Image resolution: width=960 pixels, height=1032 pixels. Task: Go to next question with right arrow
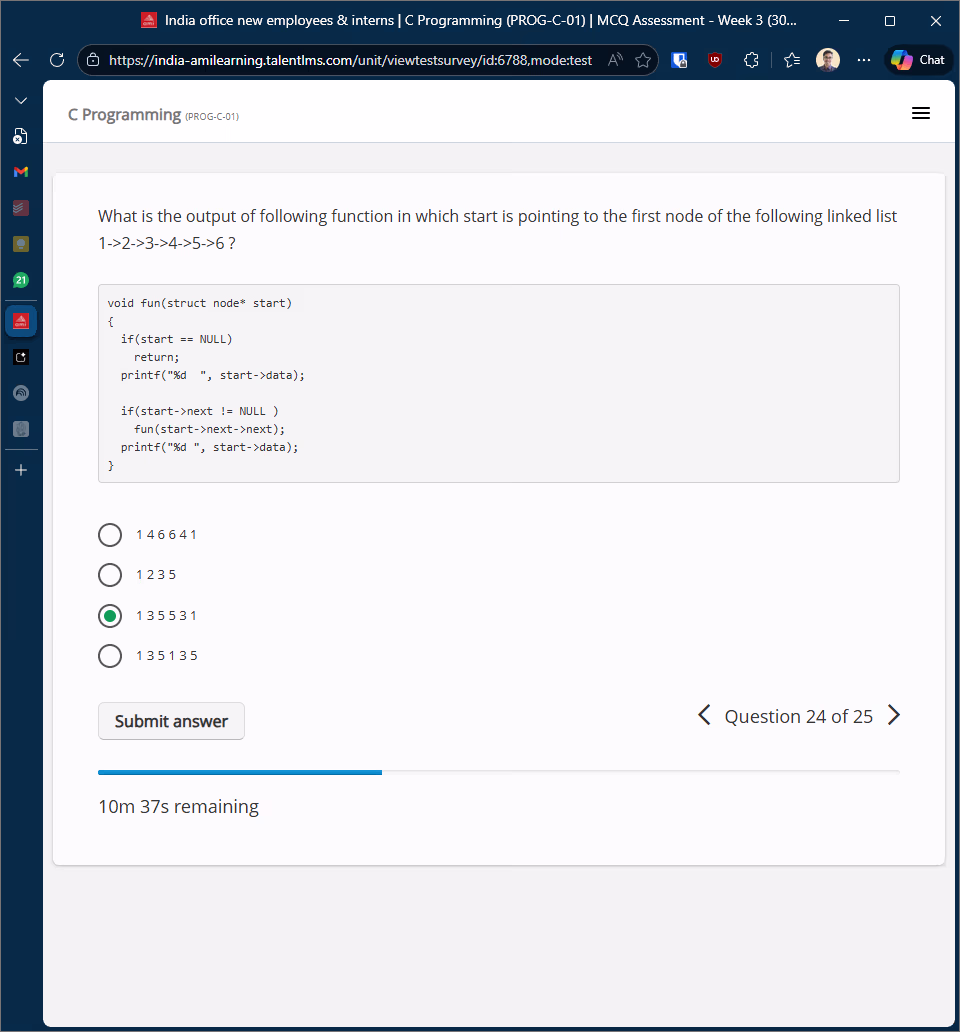894,715
